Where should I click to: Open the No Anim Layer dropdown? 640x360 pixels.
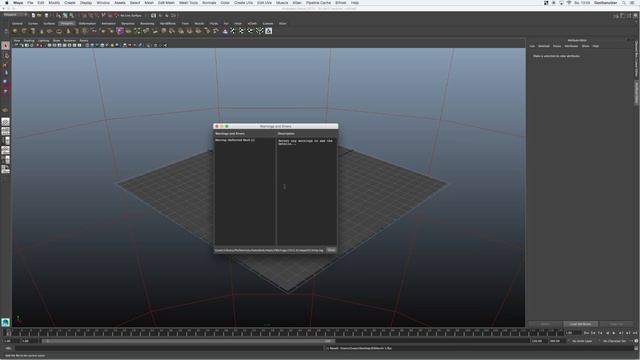point(582,341)
